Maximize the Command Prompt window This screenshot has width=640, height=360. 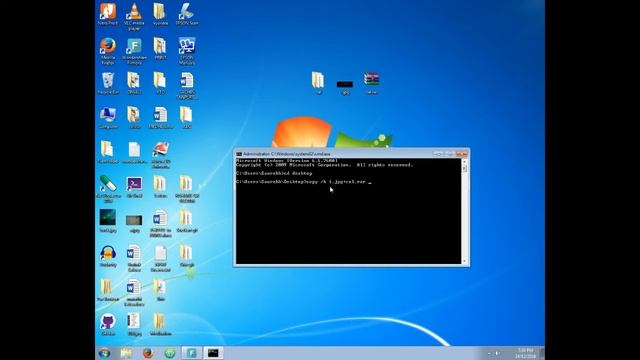click(449, 153)
